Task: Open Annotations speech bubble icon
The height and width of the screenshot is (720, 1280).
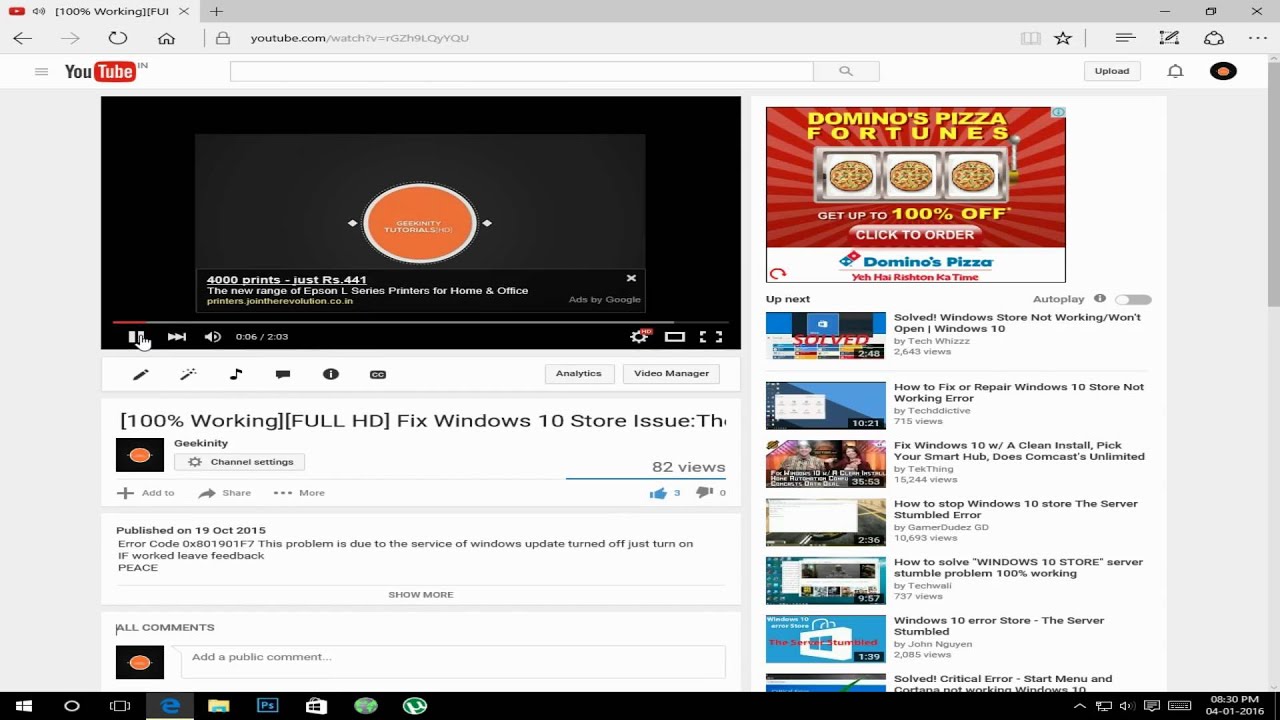Action: click(x=283, y=374)
